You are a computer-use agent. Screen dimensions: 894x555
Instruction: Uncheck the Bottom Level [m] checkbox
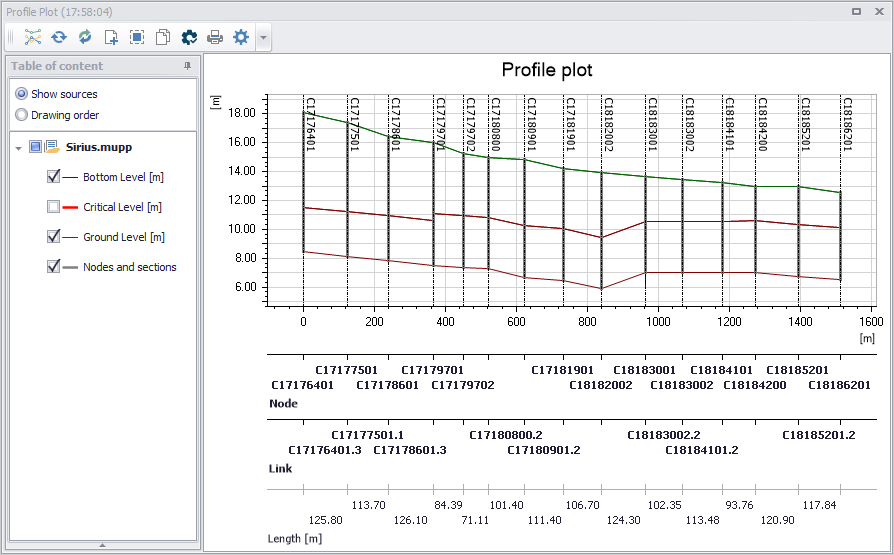click(54, 177)
